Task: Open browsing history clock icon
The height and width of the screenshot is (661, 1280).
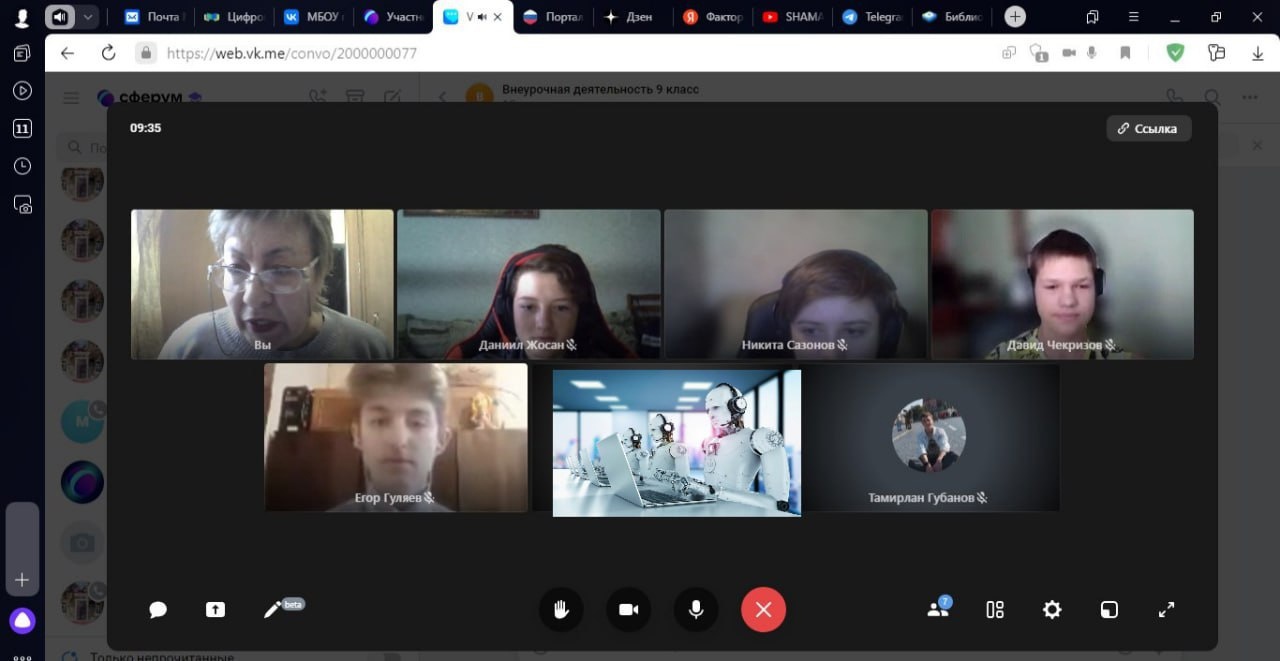Action: click(22, 166)
